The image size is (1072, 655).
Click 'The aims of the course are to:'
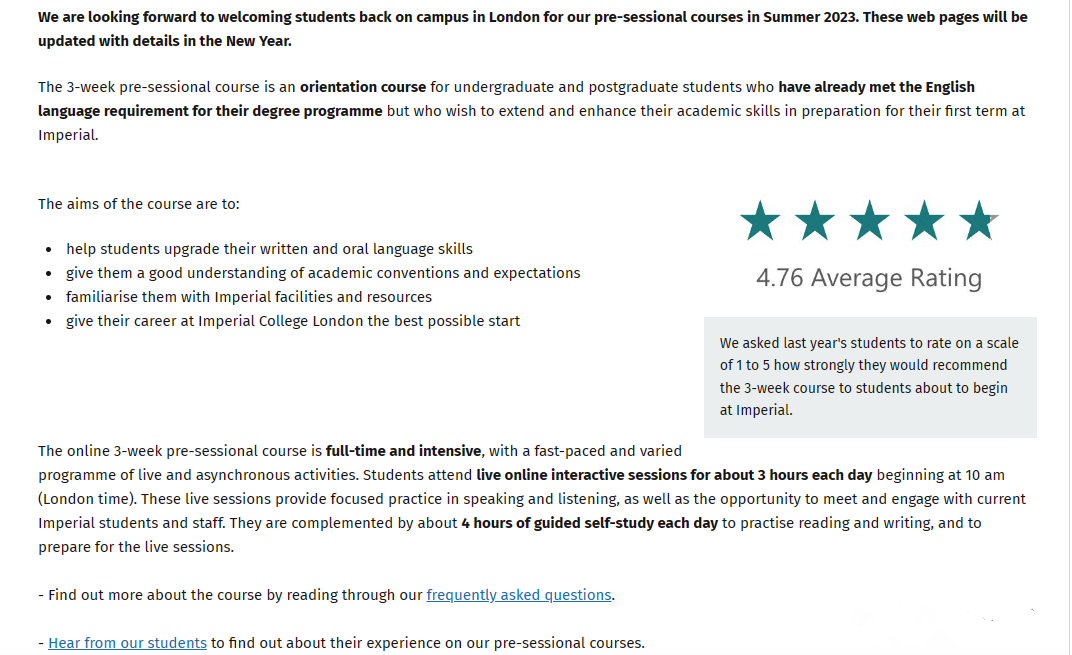pos(139,204)
